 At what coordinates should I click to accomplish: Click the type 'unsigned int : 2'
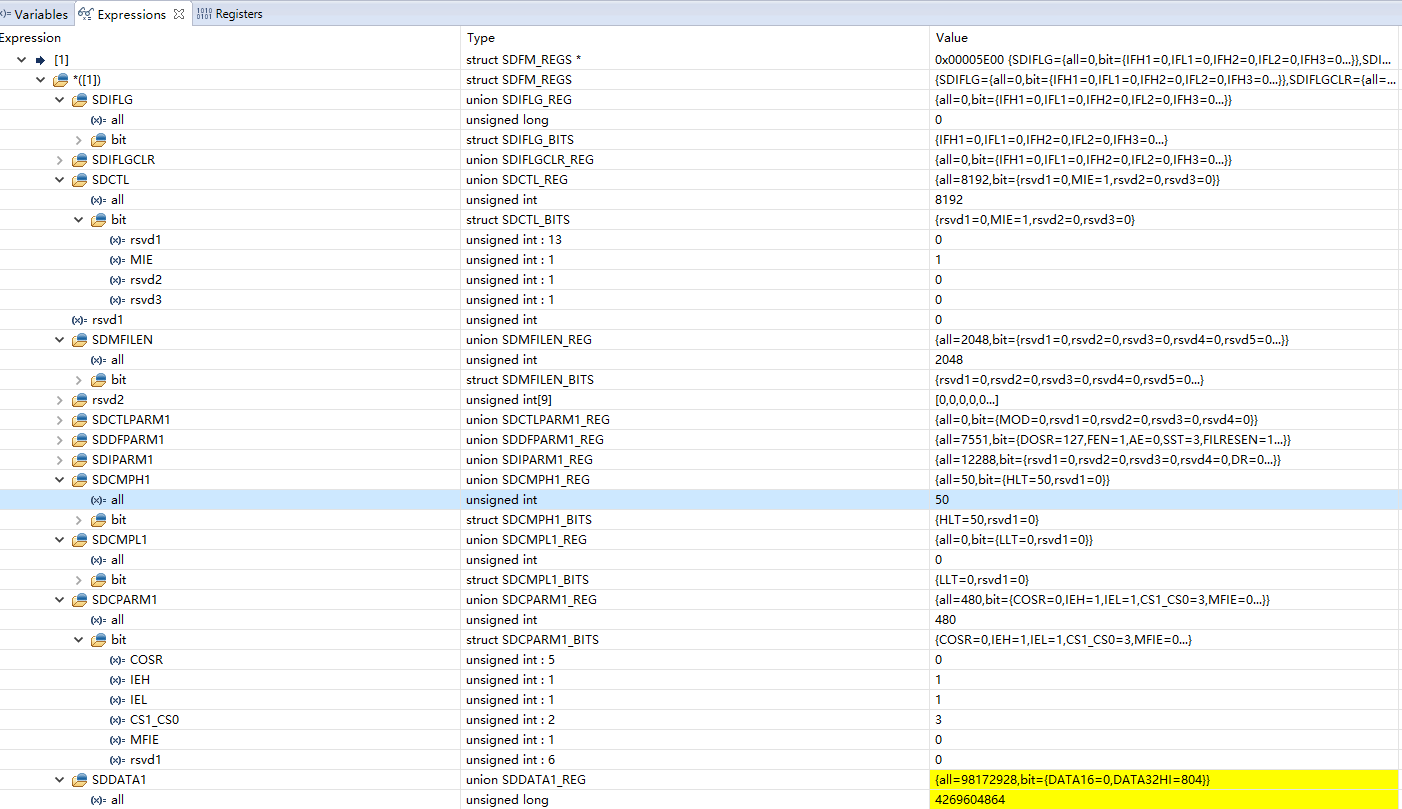[x=510, y=720]
